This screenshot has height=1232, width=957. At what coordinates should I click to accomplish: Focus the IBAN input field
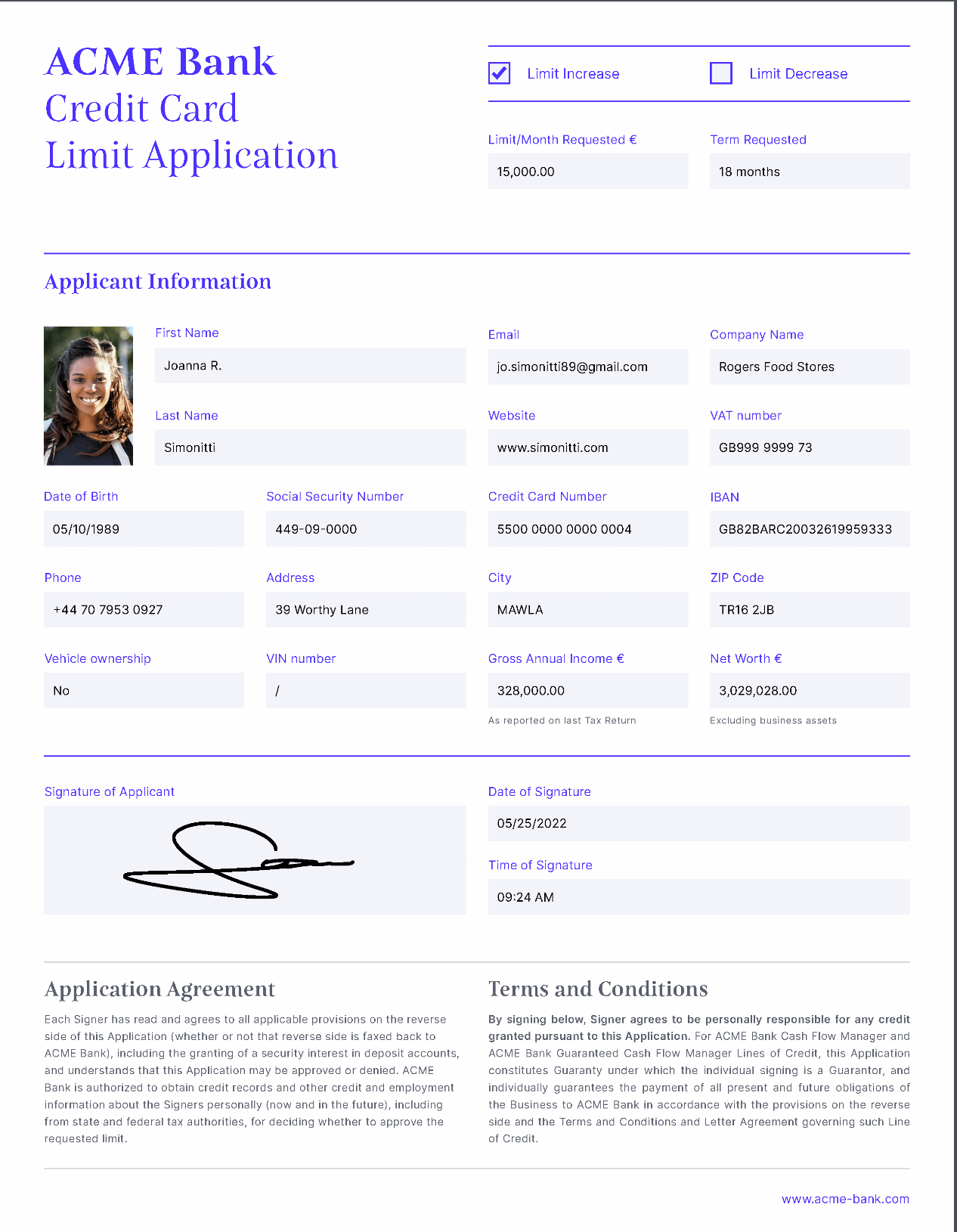[x=809, y=529]
